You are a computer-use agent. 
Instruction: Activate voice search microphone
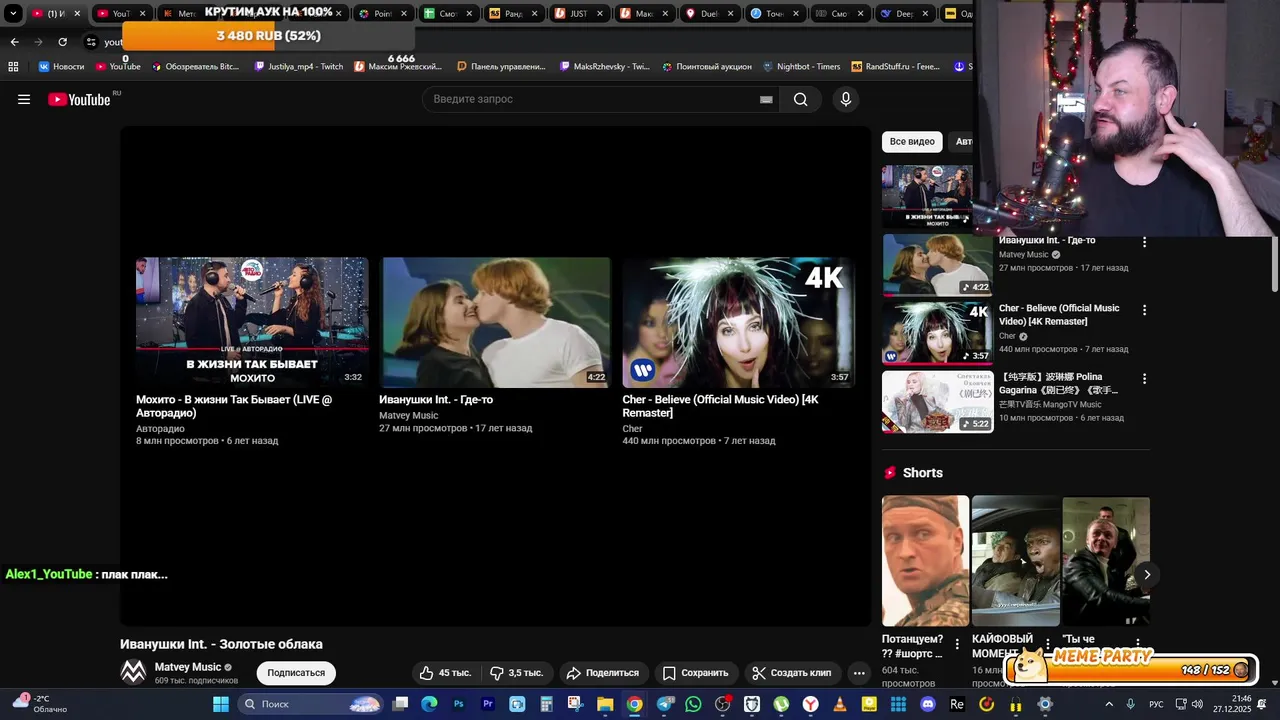click(x=846, y=99)
